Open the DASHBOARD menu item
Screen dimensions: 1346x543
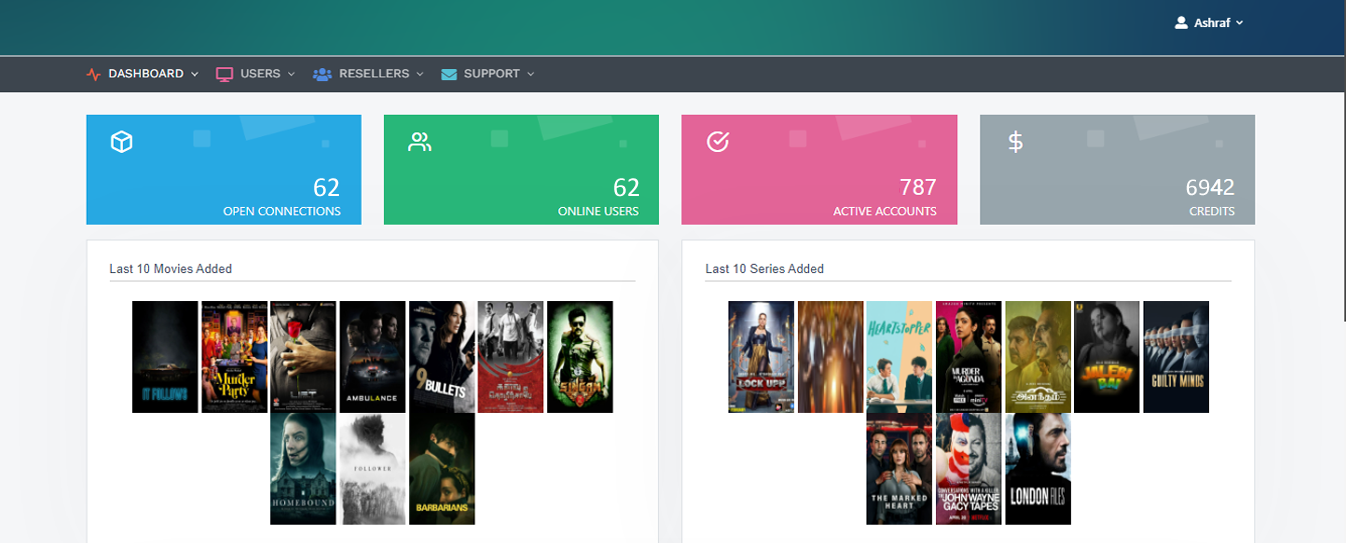click(x=146, y=74)
